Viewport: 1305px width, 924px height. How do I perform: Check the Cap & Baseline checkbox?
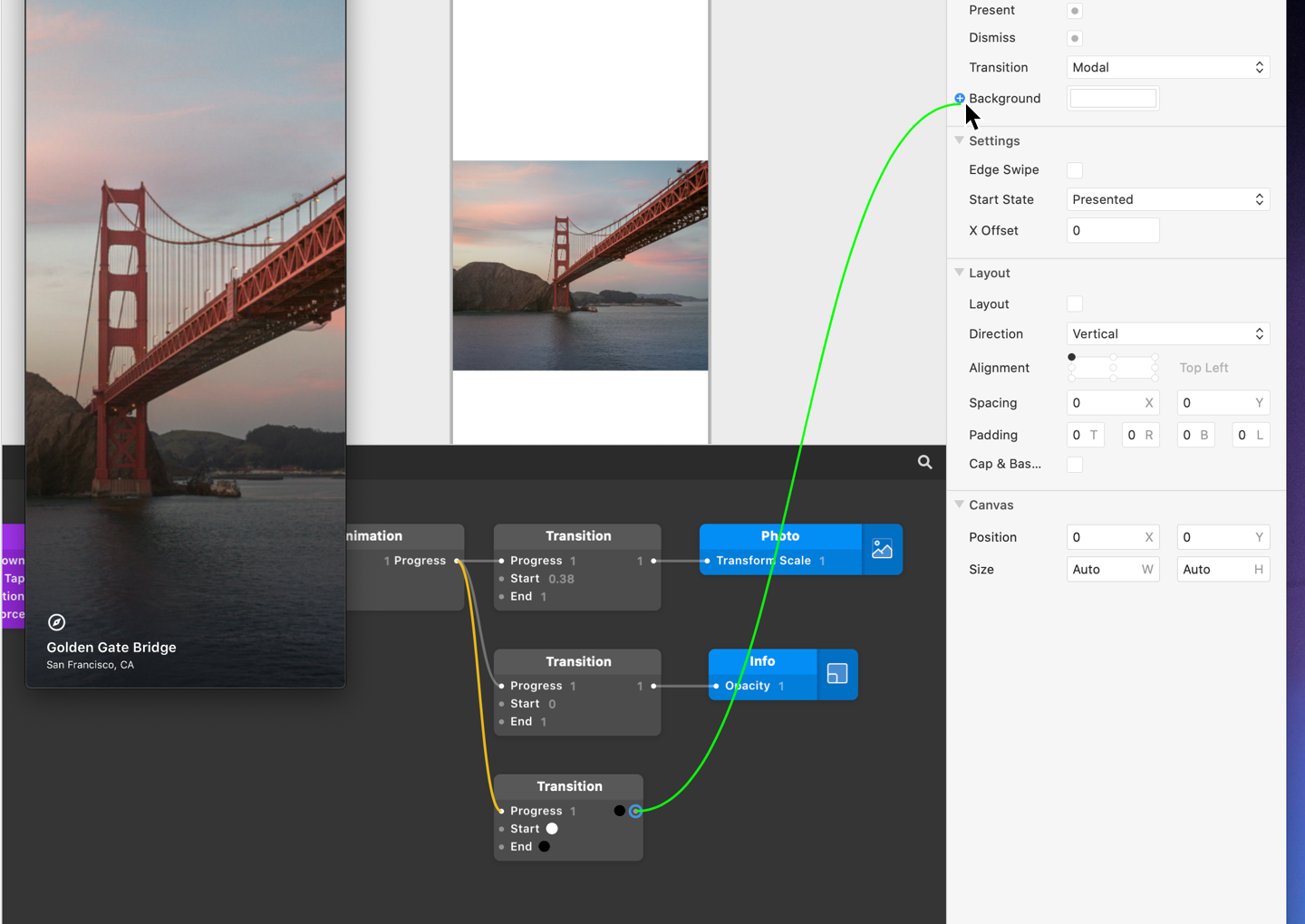tap(1075, 465)
